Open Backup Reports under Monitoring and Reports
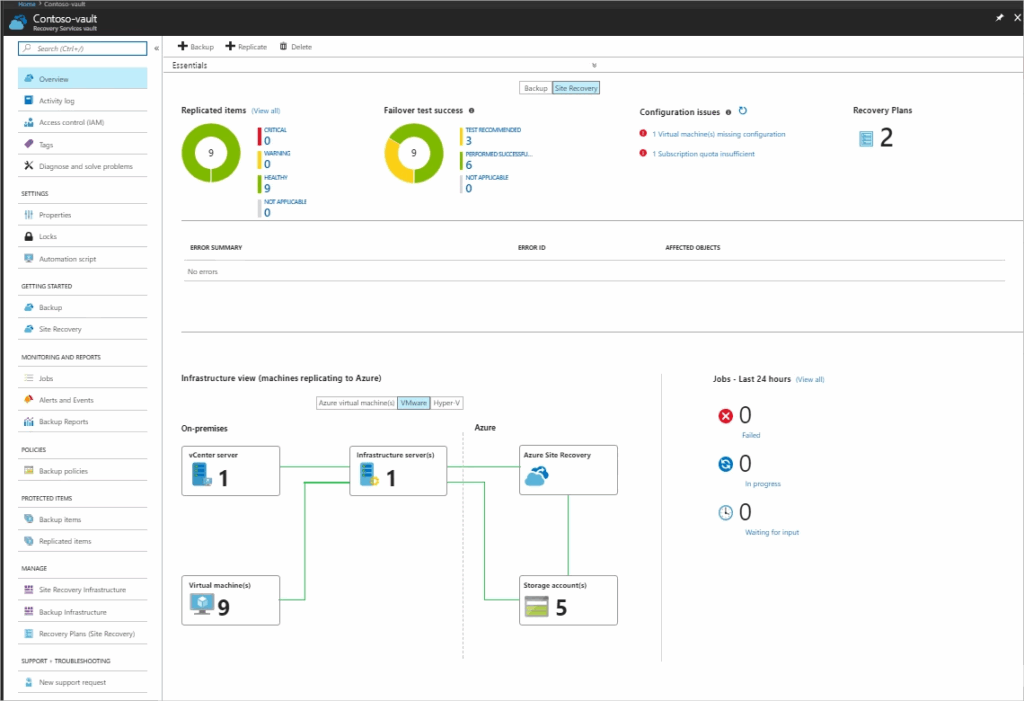1024x701 pixels. click(x=67, y=421)
